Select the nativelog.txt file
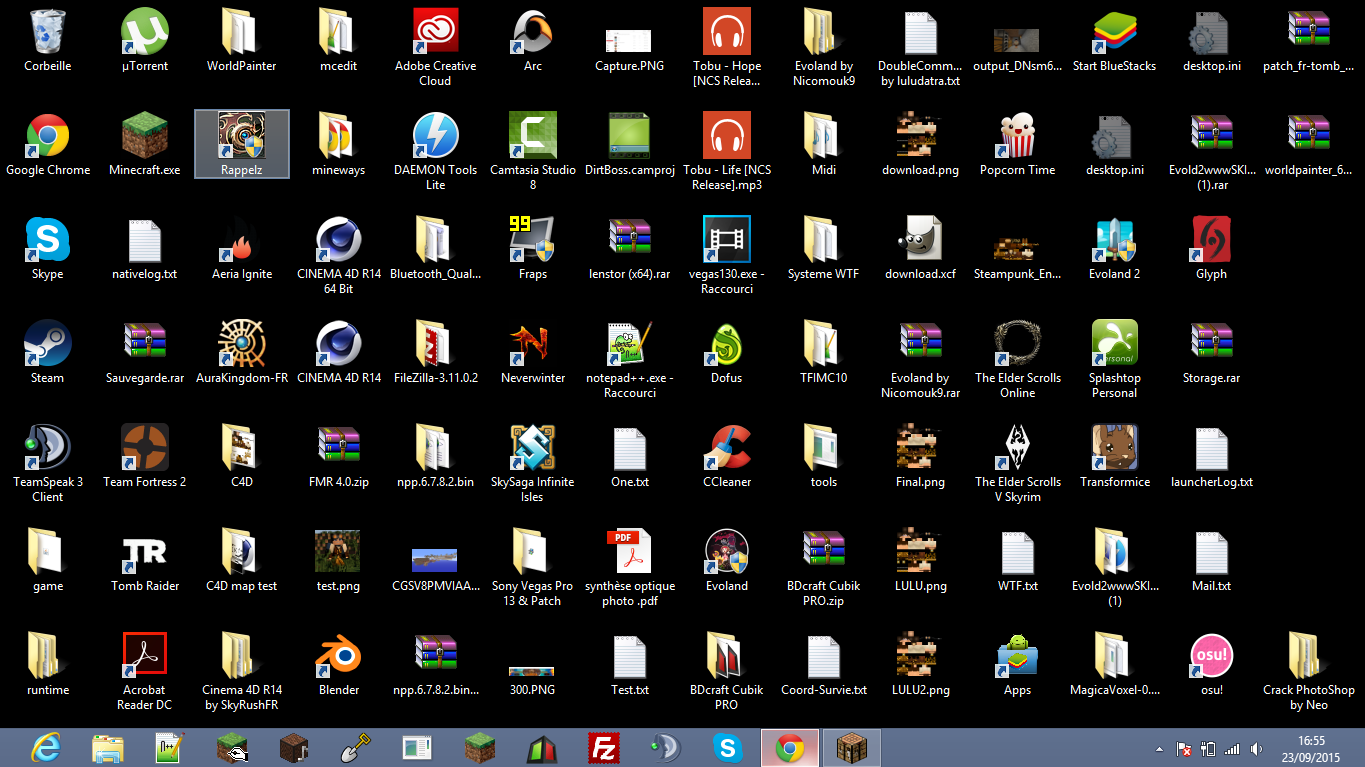The height and width of the screenshot is (767, 1365). pyautogui.click(x=145, y=248)
